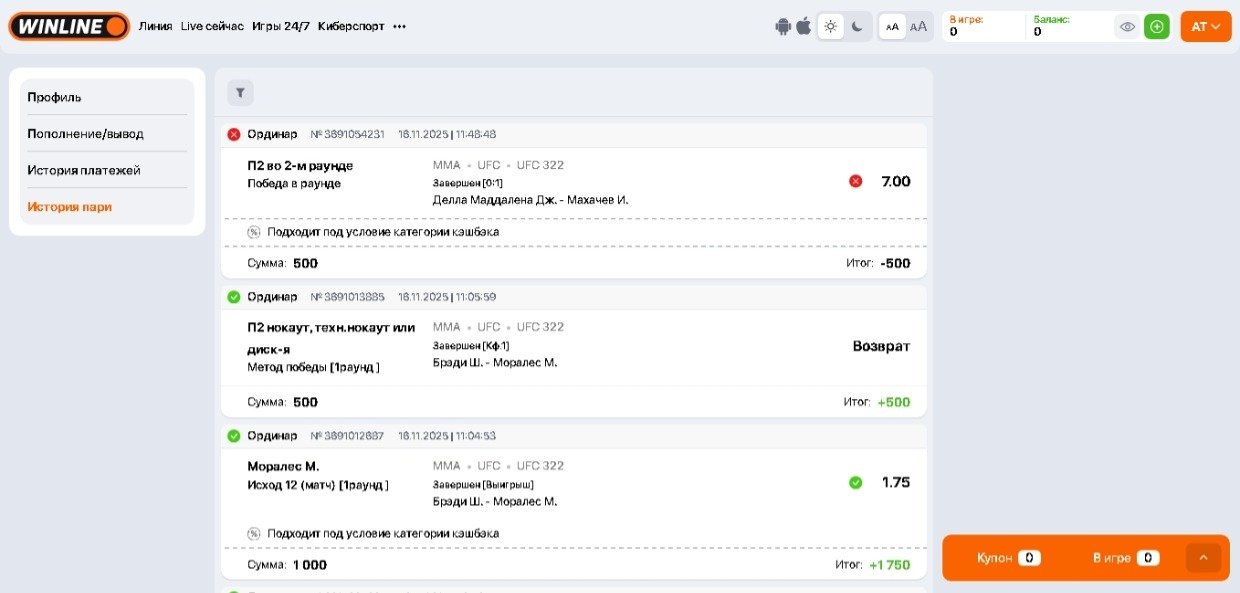Switch to dark theme moon toggle
This screenshot has height=593, width=1240.
tap(857, 27)
